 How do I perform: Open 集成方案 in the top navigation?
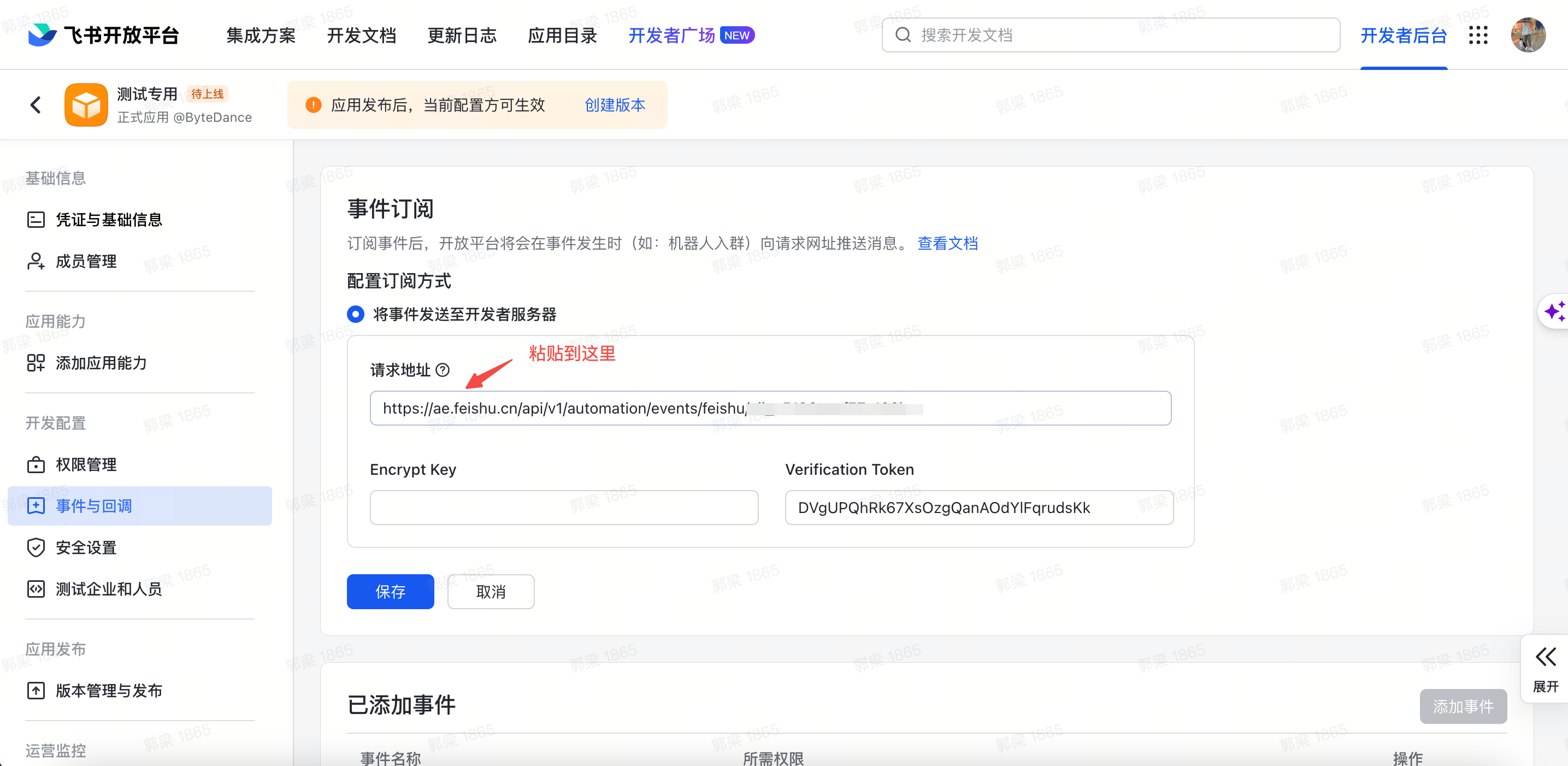click(x=261, y=36)
